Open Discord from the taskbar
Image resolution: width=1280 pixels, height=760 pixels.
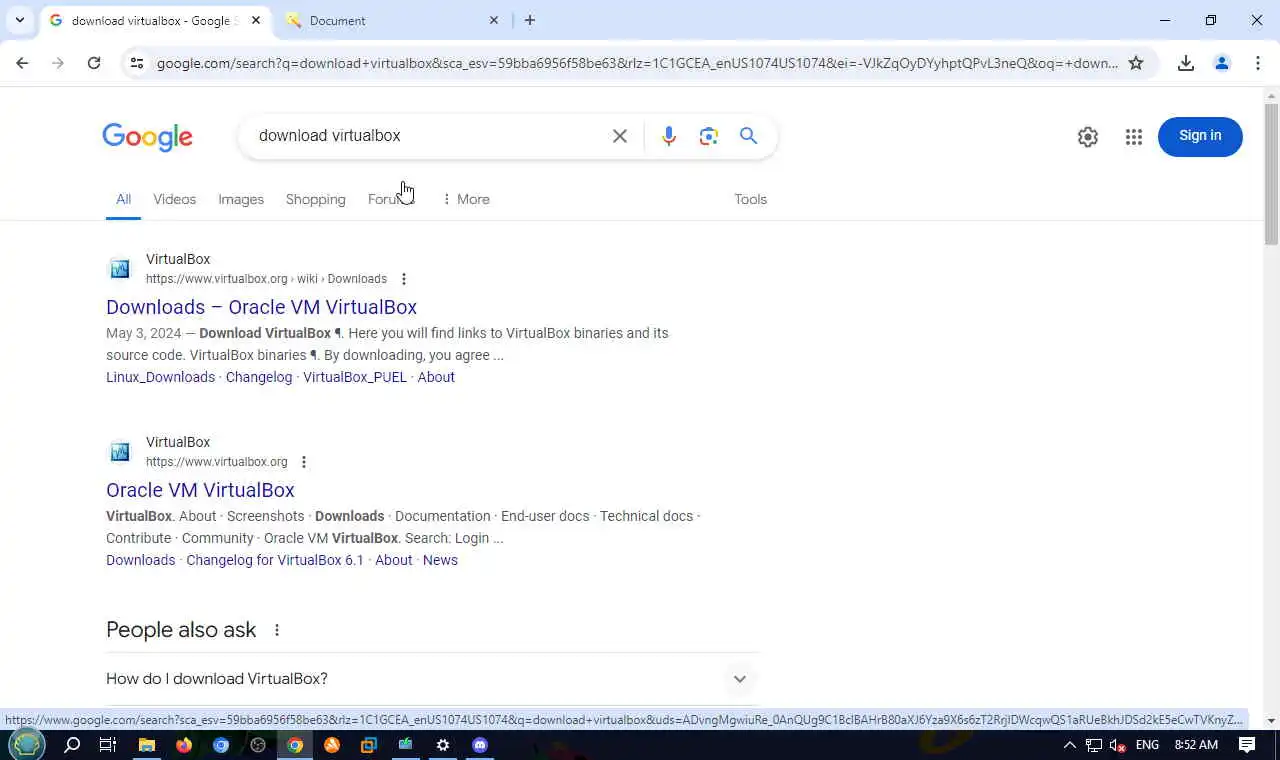pos(480,745)
